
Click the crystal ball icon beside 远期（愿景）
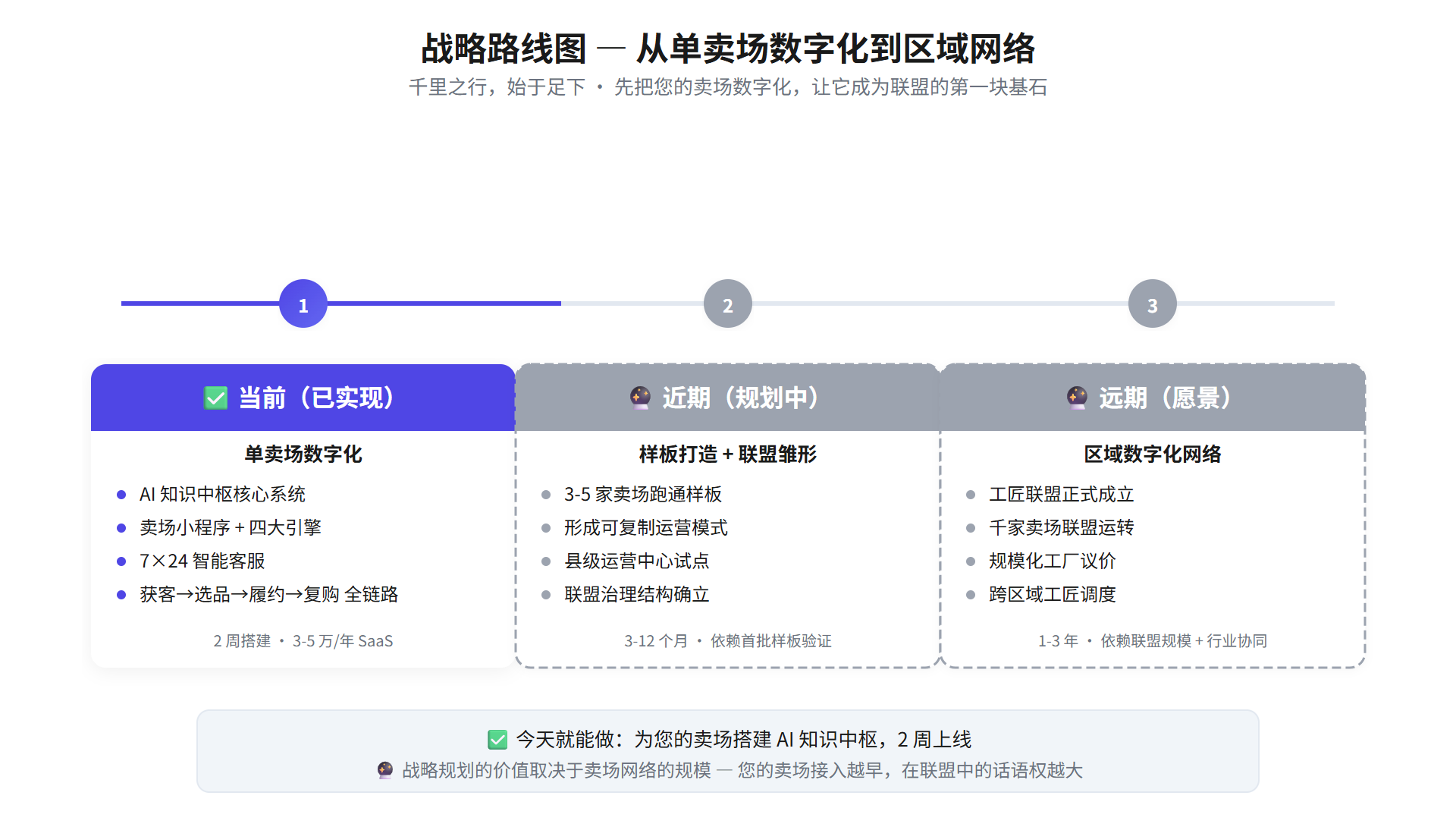pyautogui.click(x=1077, y=398)
